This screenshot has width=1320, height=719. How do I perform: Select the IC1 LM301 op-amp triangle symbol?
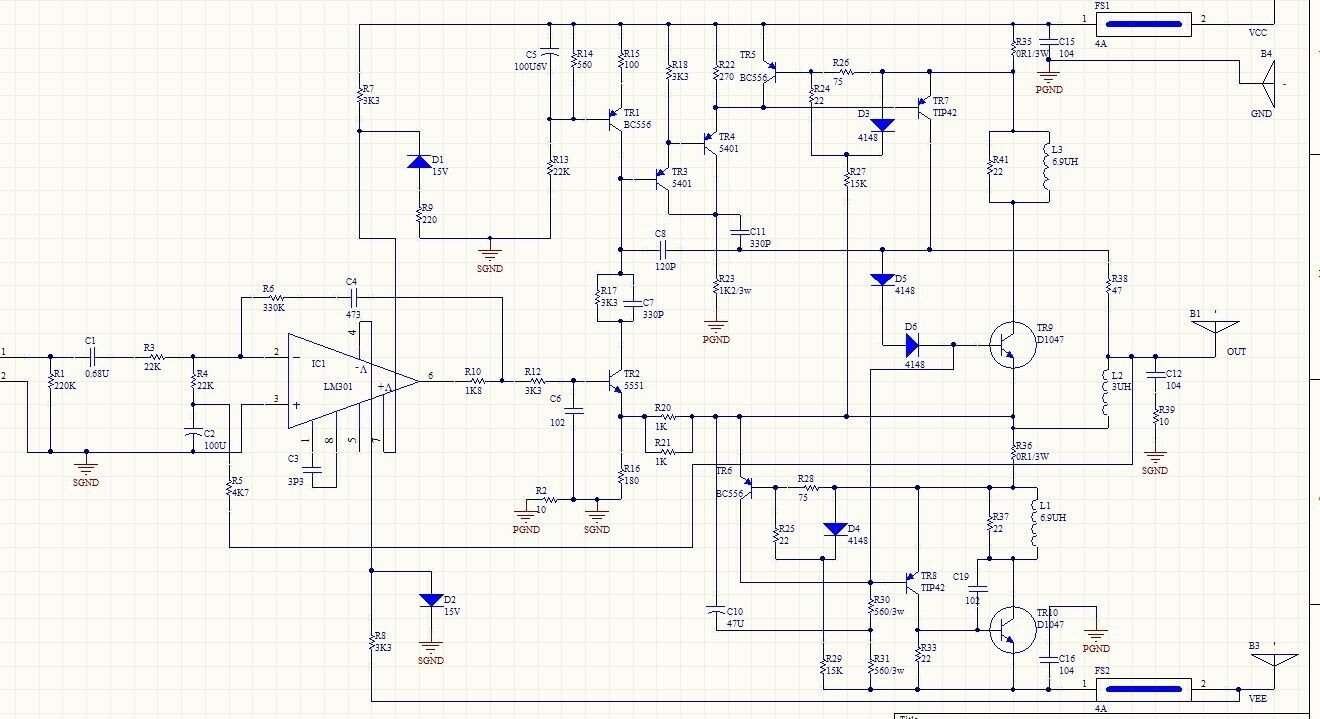point(354,381)
